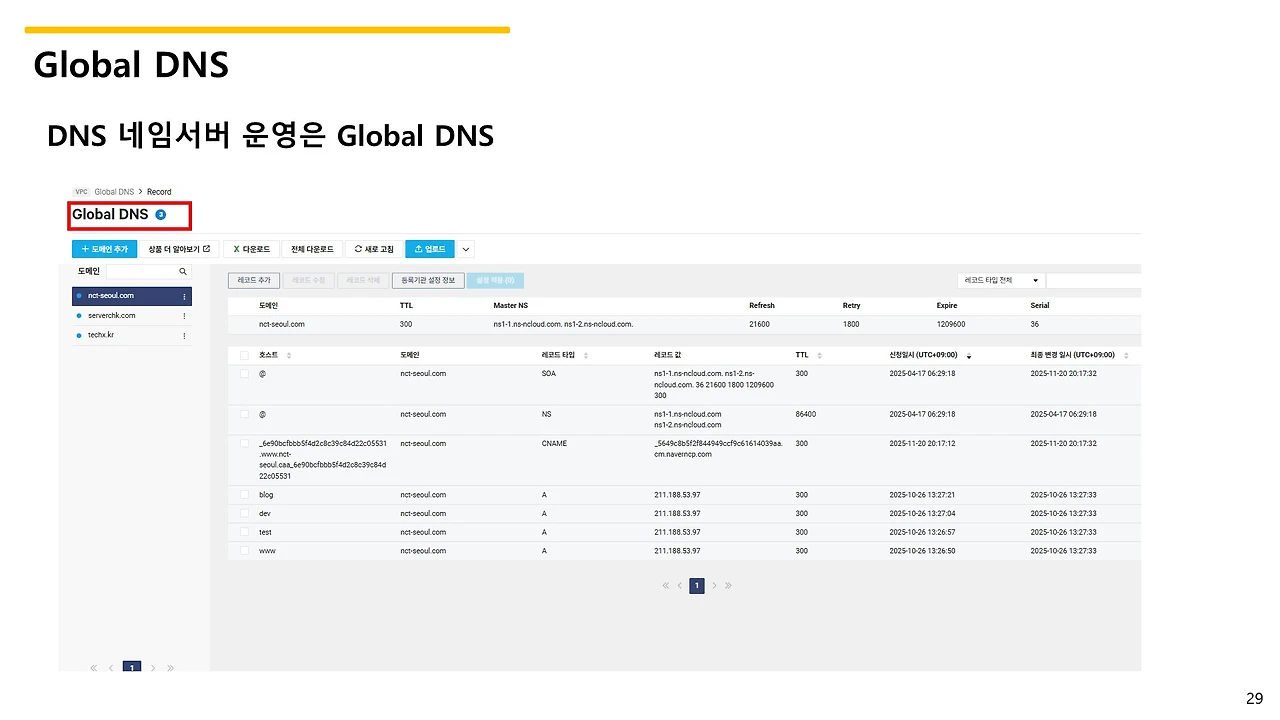Select page 1 in domain list pagination
The width and height of the screenshot is (1280, 720).
[x=132, y=667]
